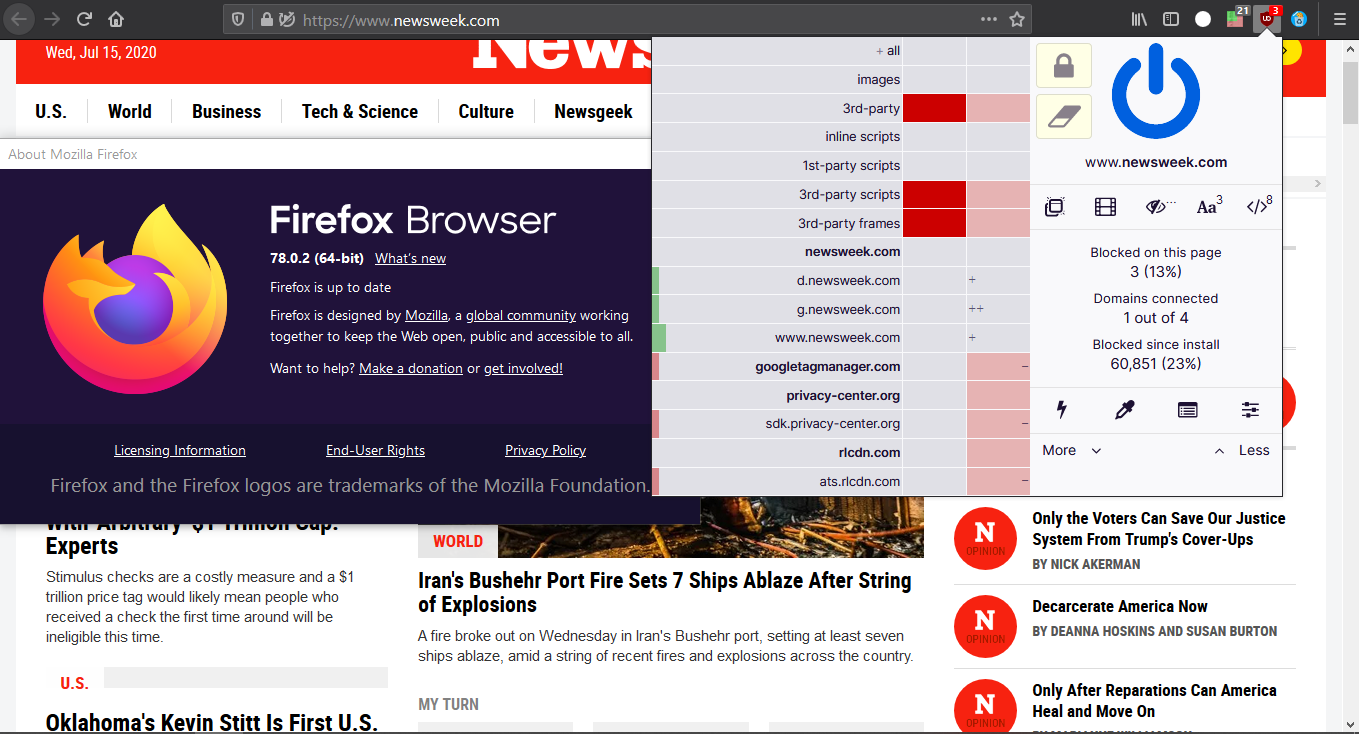Screen dimensions: 1359x734
Task: Click the uBlock Origin toolbar icon
Action: pyautogui.click(x=1269, y=17)
